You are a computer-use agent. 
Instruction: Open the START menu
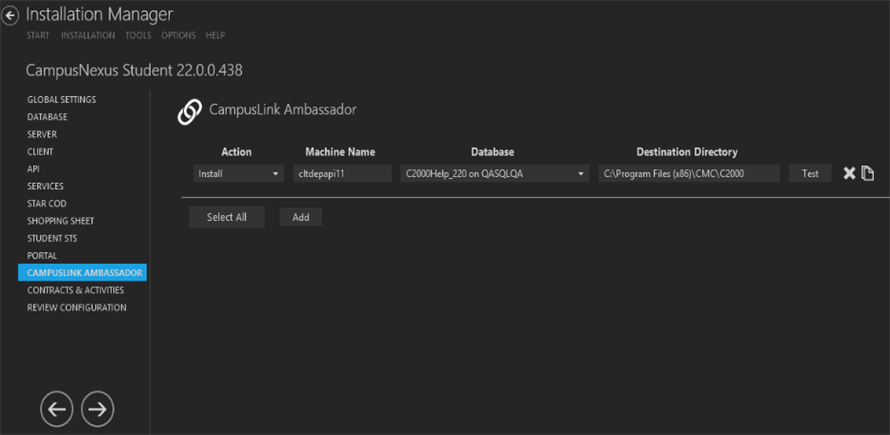pyautogui.click(x=38, y=35)
